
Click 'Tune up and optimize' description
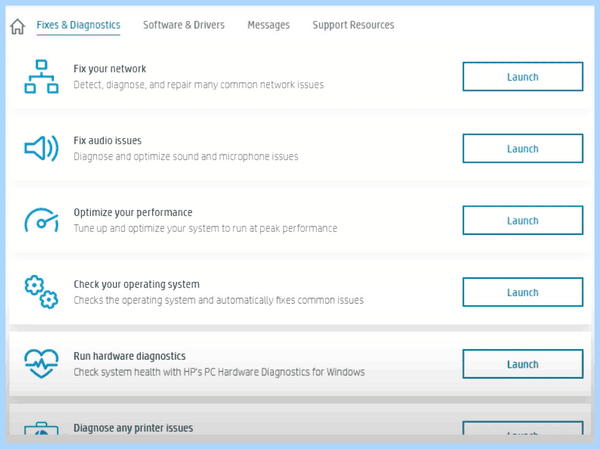tap(205, 229)
